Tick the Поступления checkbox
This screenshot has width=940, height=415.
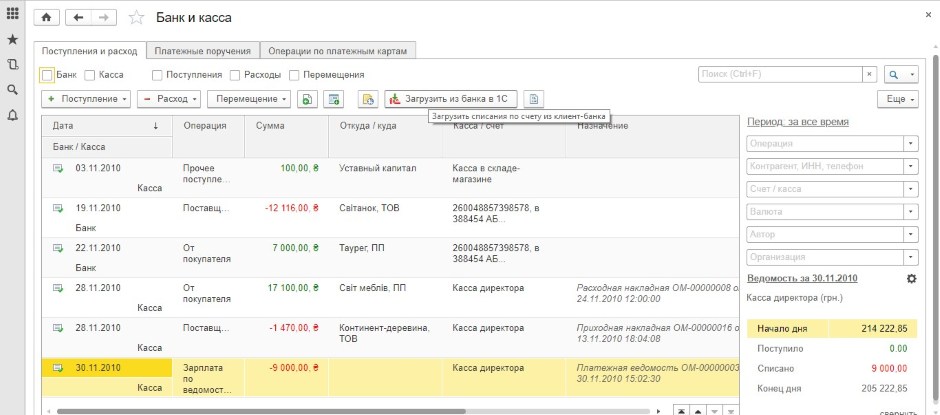coord(157,76)
